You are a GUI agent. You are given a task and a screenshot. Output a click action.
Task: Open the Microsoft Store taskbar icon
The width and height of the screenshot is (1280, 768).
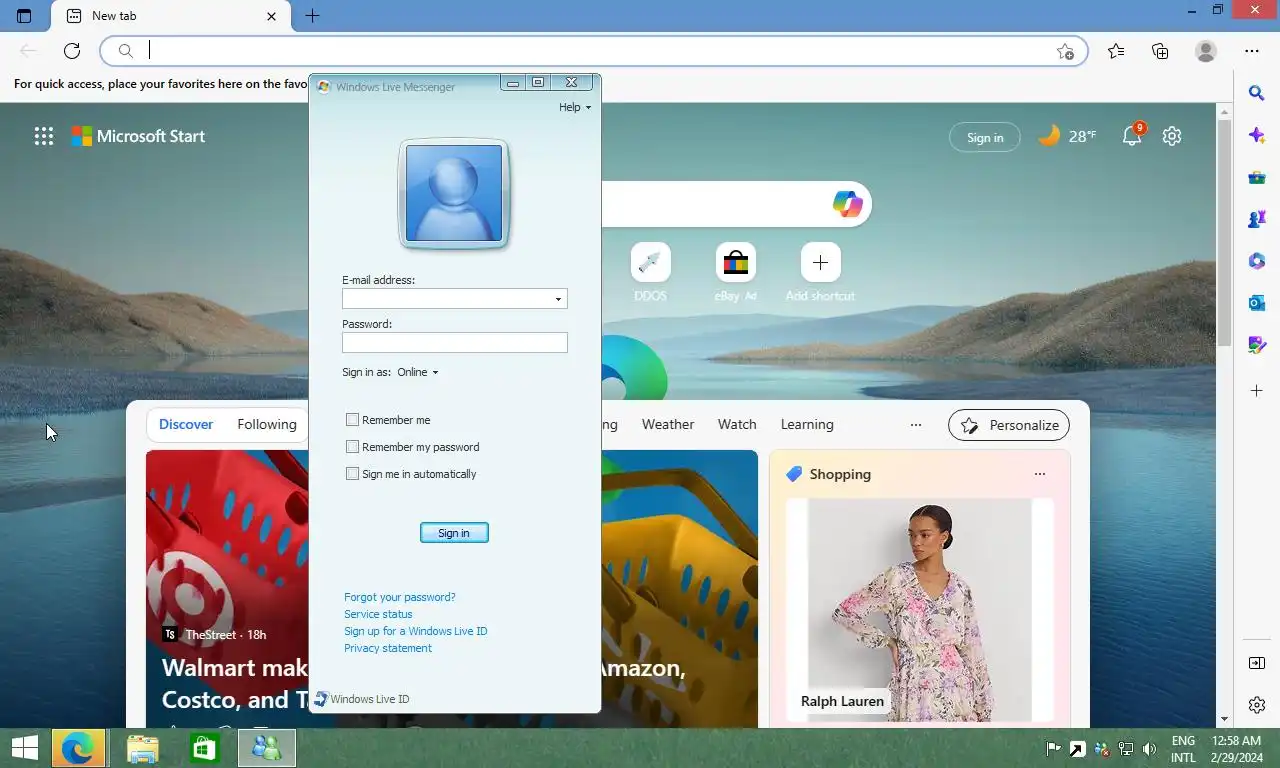[x=204, y=748]
